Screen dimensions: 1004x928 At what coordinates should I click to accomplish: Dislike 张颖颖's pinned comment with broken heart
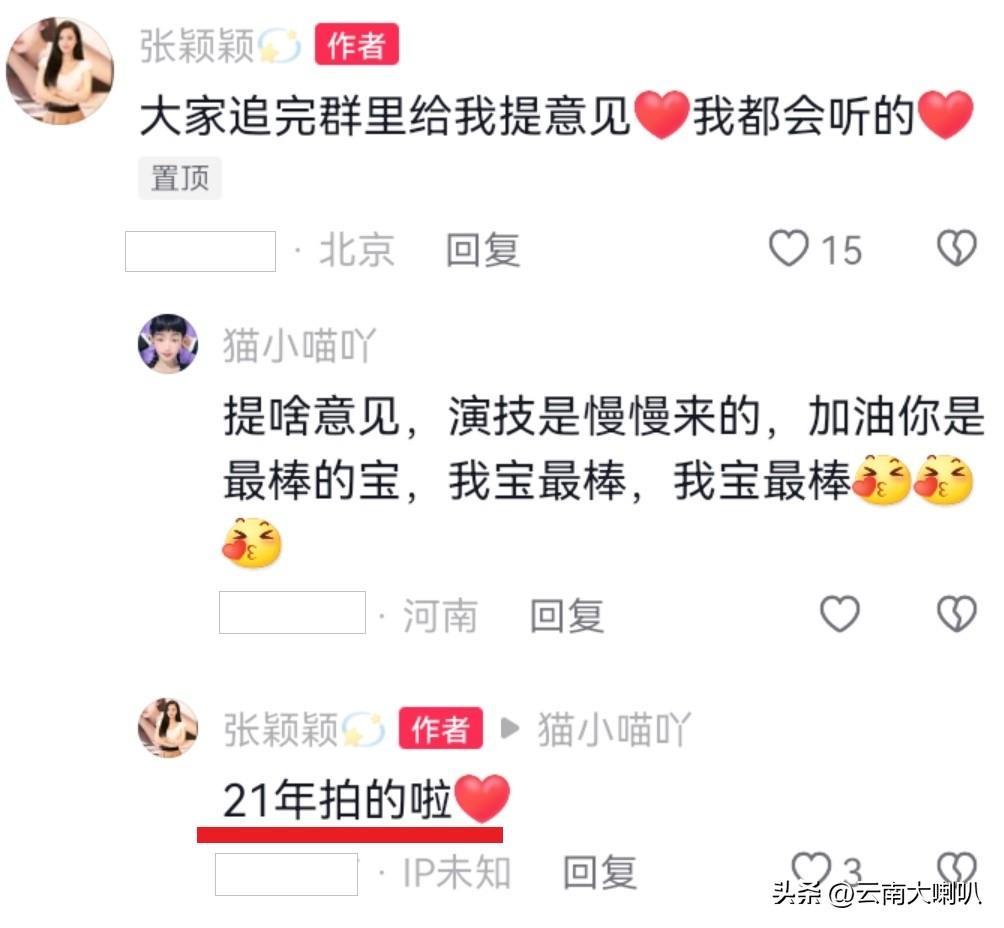pos(957,248)
